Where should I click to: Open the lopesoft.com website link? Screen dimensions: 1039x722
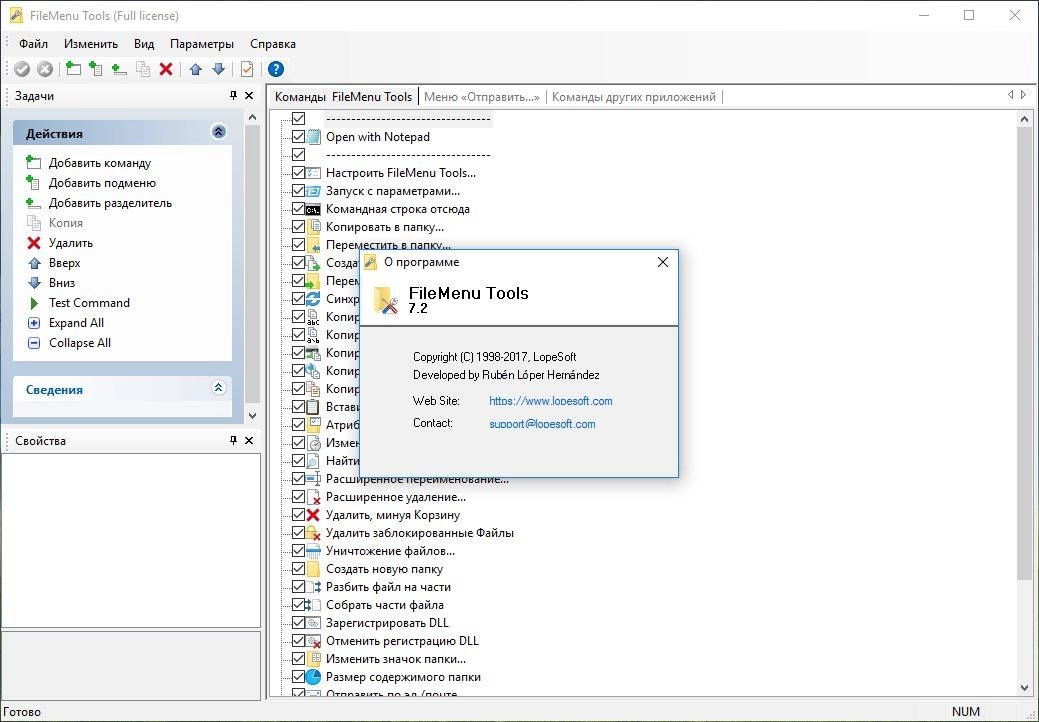pyautogui.click(x=551, y=401)
